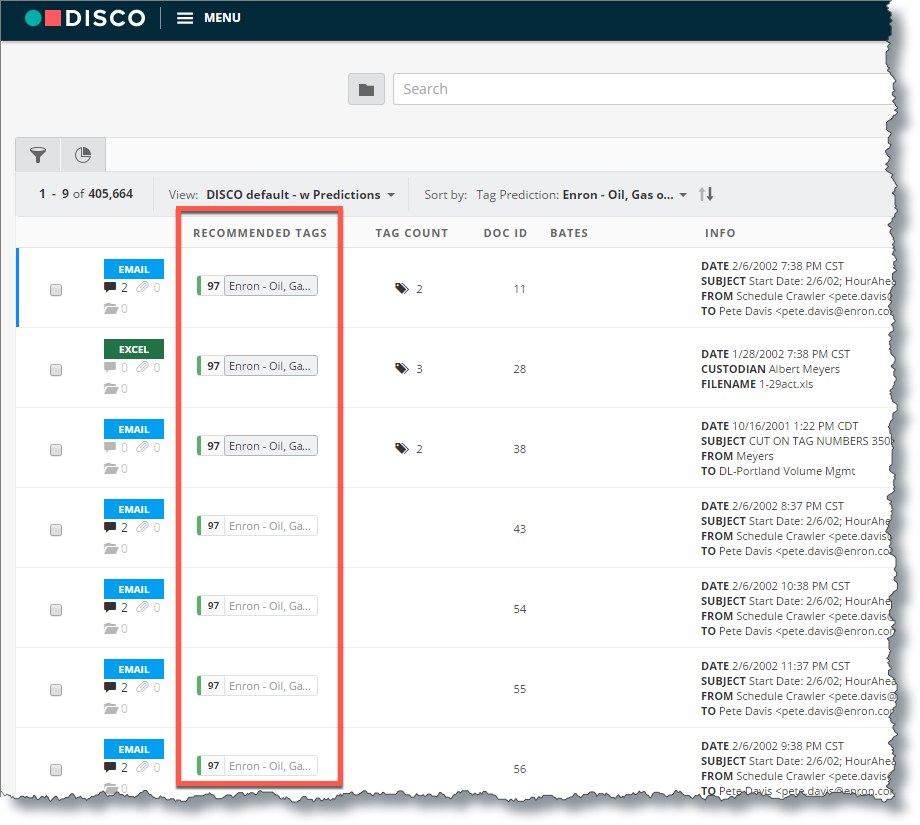Apply recommended Enron tag on document 54
Image resolution: width=920 pixels, height=825 pixels.
(x=270, y=606)
